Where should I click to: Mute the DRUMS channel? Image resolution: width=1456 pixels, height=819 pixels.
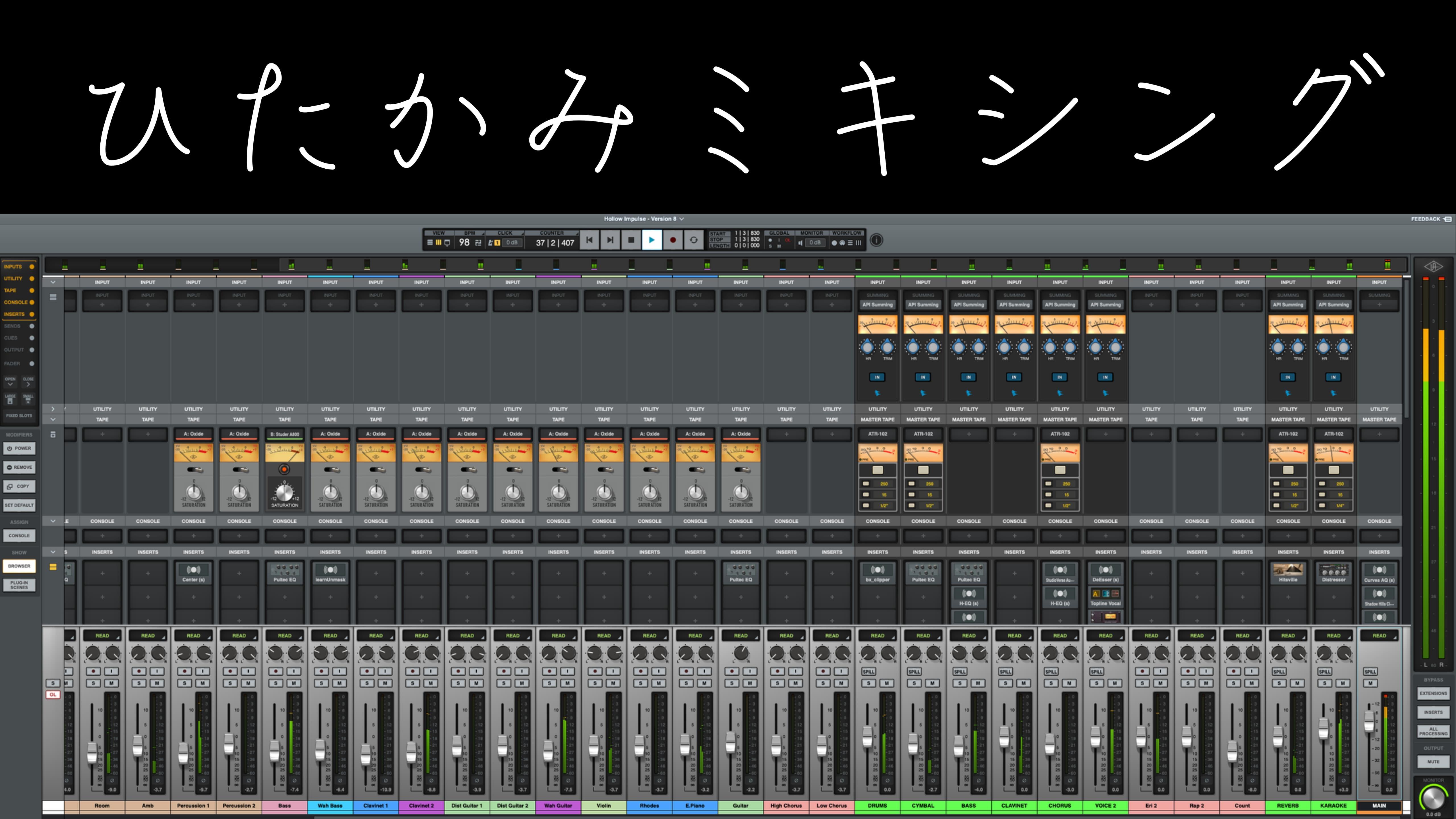pos(887,683)
